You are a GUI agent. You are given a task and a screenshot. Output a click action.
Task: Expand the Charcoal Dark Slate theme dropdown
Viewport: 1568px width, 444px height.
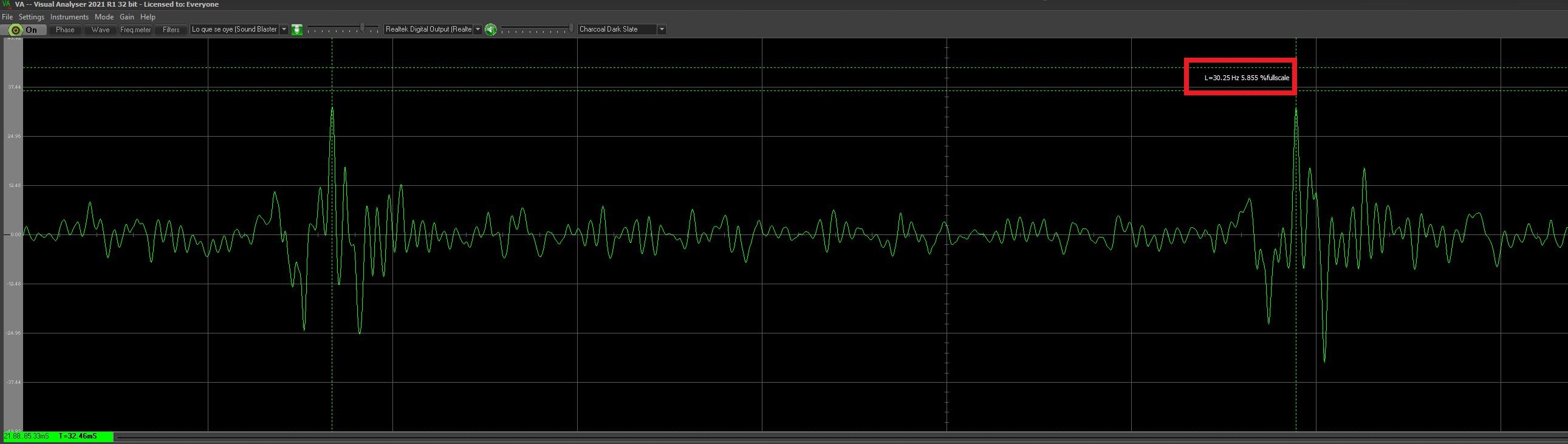coord(662,29)
